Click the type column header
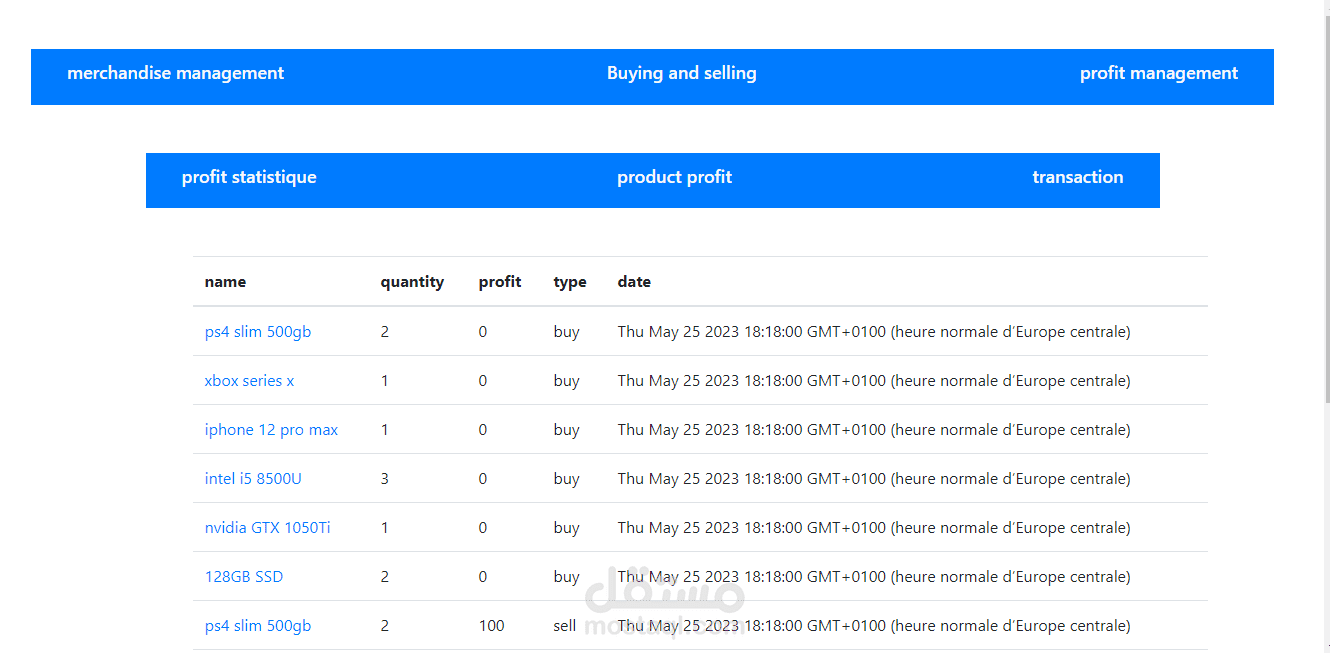This screenshot has height=653, width=1330. coord(570,282)
